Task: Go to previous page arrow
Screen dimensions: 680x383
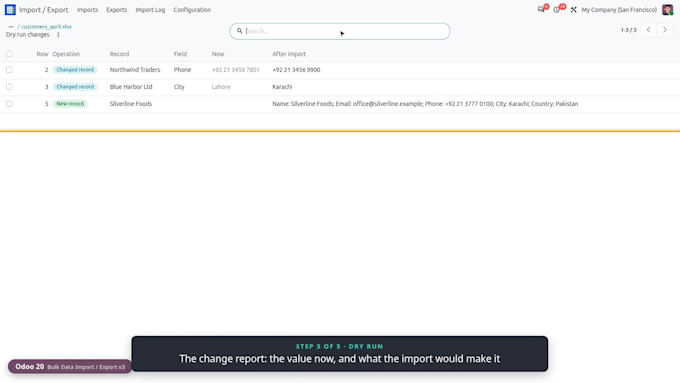Action: pyautogui.click(x=648, y=30)
